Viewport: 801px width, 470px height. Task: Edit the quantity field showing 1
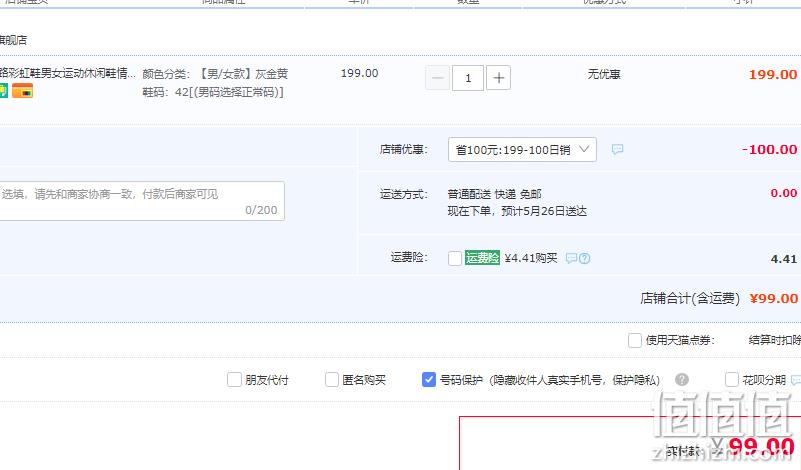point(468,78)
